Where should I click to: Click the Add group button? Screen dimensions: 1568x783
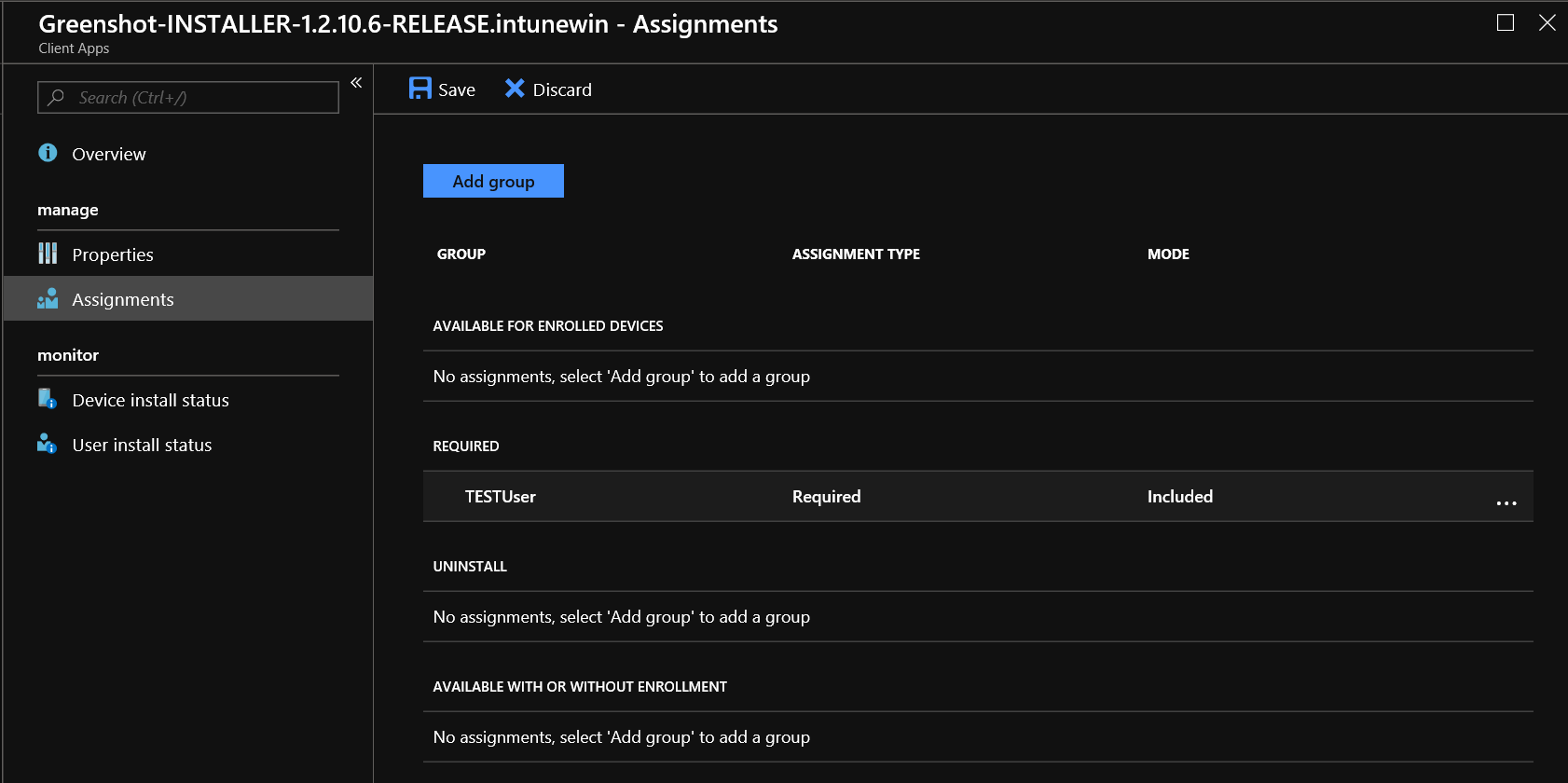point(493,181)
